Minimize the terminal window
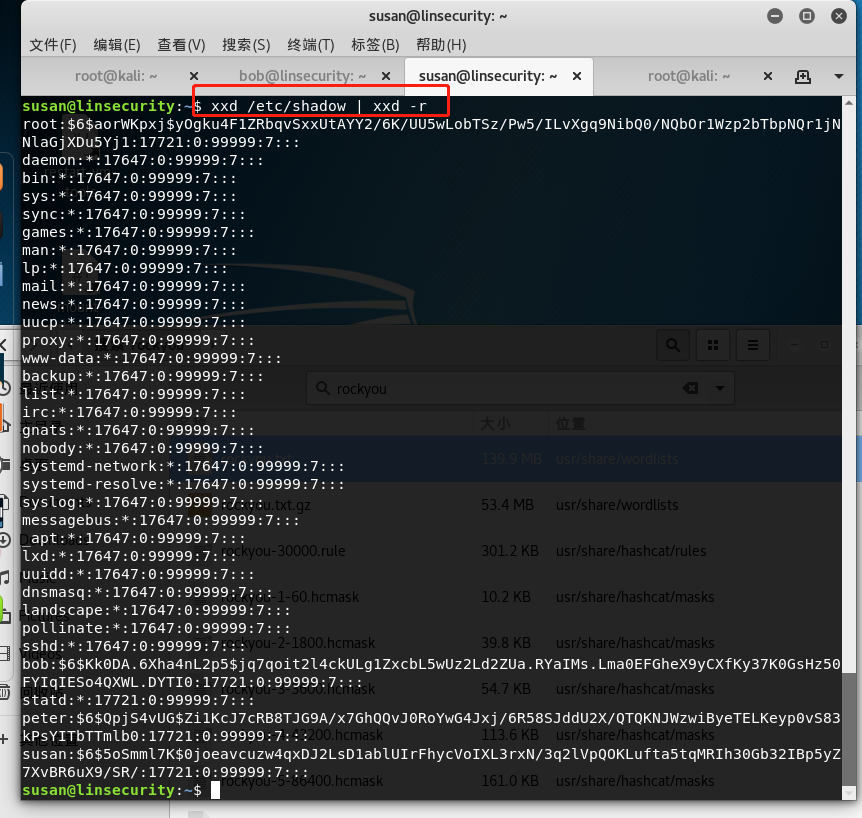Viewport: 862px width, 818px height. pos(775,16)
